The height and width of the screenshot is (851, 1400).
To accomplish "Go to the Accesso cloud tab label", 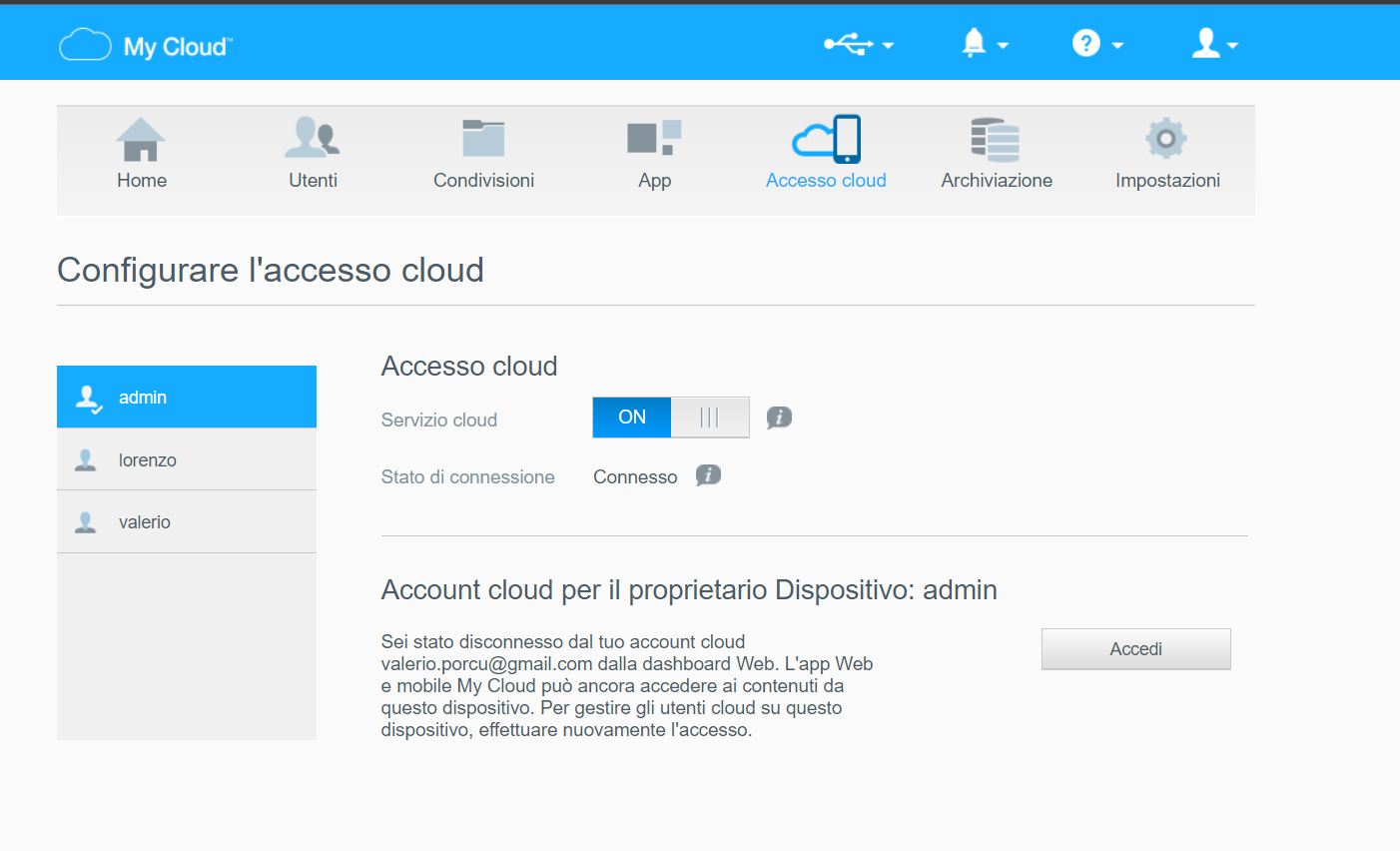I will click(x=826, y=181).
